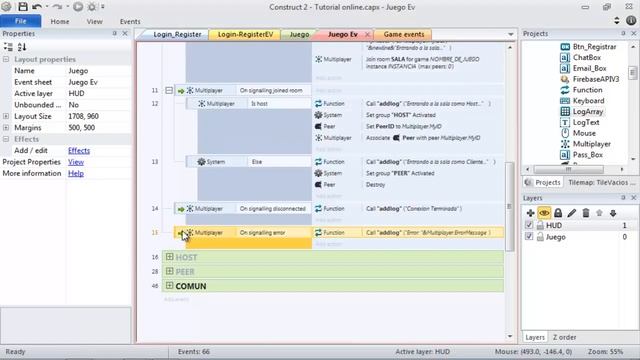Click the Undo arrow in title bar
Screen dimensions: 640x360
point(37,7)
